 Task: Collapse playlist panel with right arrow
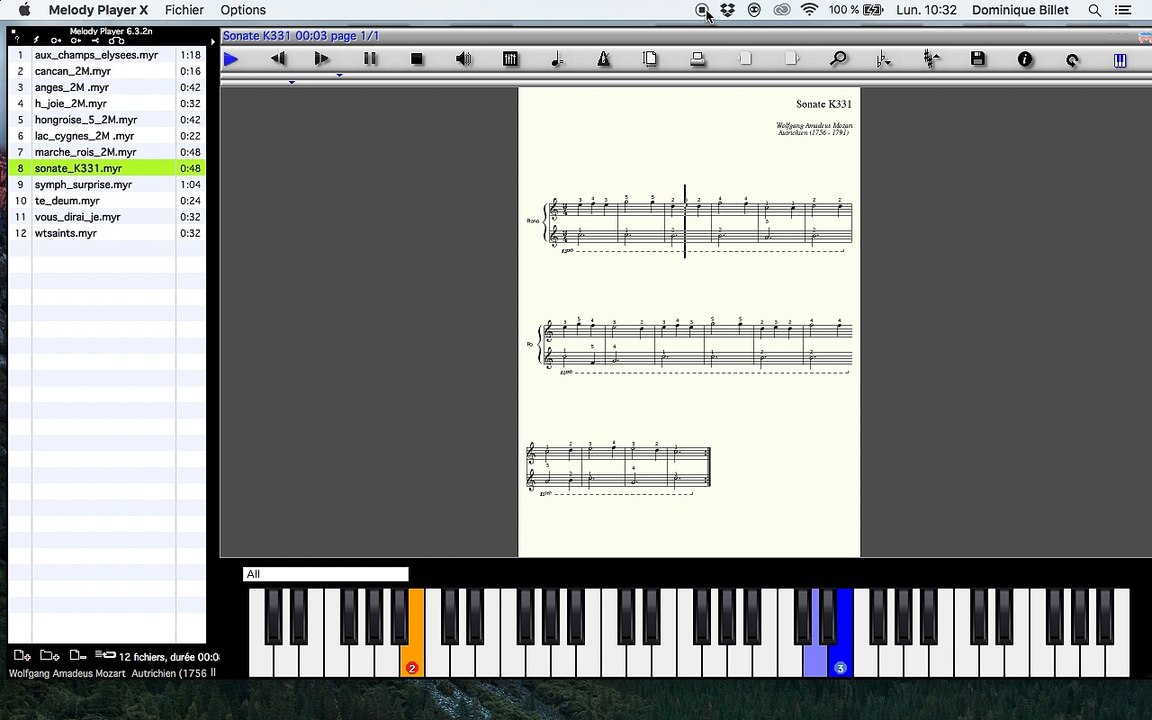pyautogui.click(x=213, y=41)
